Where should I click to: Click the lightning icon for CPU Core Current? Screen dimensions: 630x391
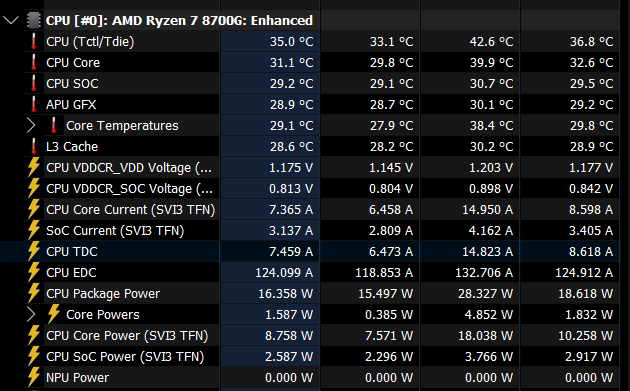tap(34, 209)
